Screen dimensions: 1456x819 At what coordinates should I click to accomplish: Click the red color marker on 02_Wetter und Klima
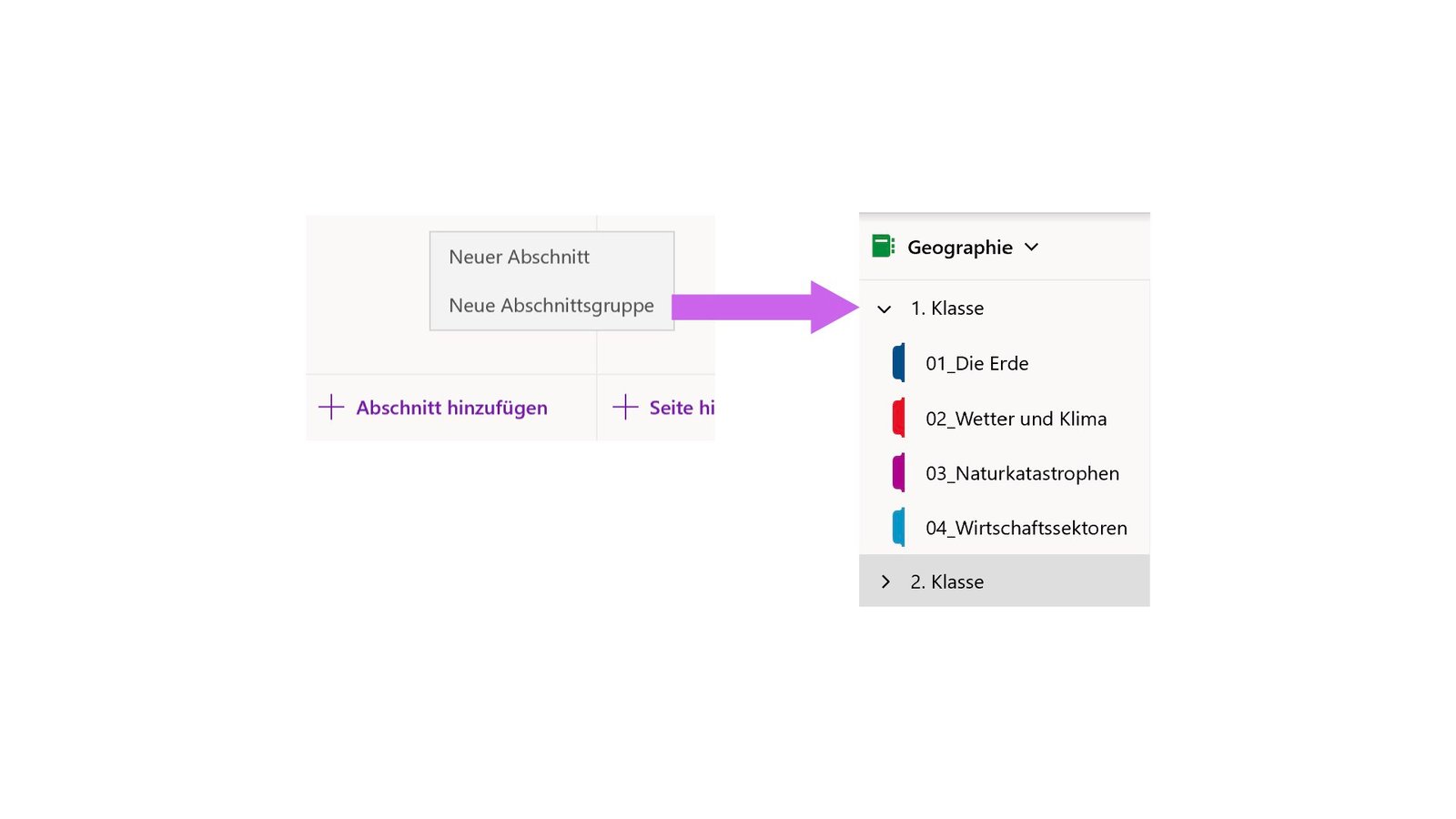point(899,419)
